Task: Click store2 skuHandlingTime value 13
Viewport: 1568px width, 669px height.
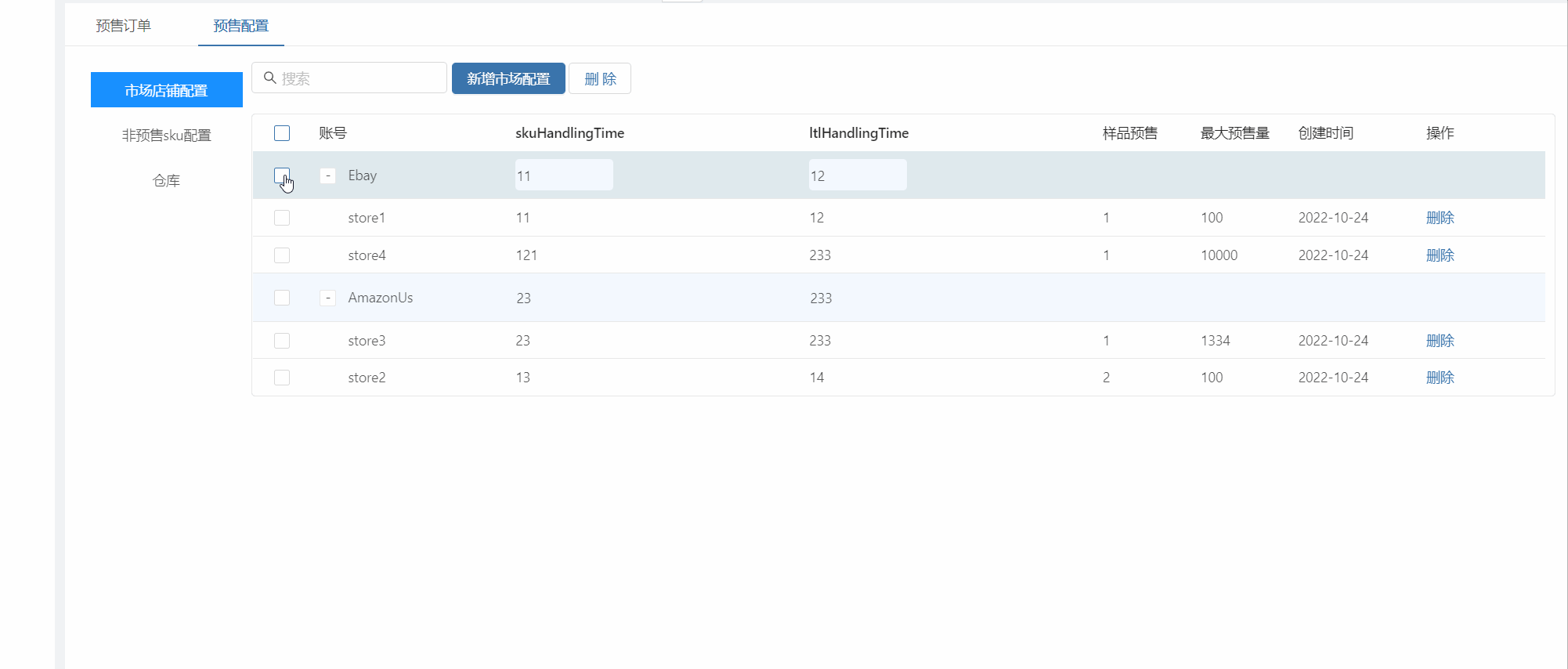Action: click(x=523, y=378)
